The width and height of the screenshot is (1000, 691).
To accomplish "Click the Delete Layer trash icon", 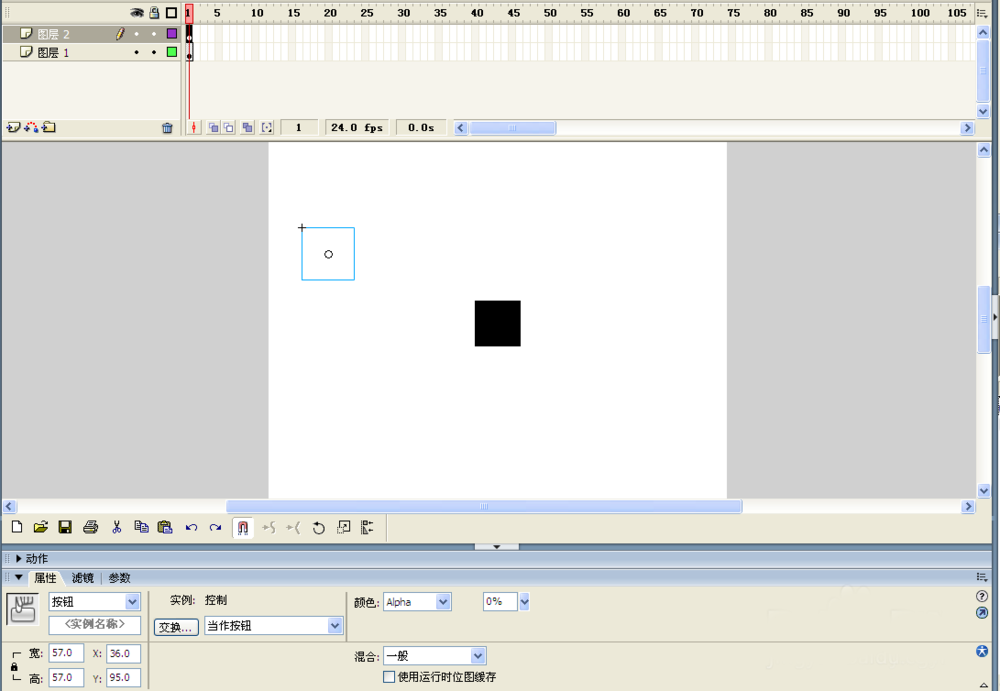I will click(167, 128).
